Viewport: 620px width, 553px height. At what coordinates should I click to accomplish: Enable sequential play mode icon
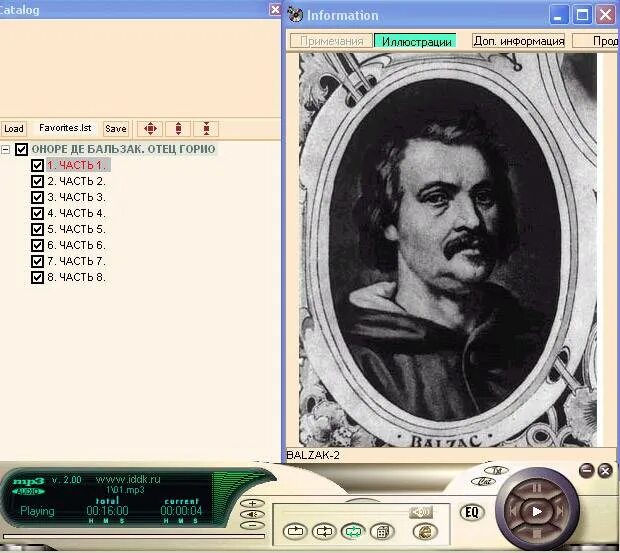tap(324, 531)
